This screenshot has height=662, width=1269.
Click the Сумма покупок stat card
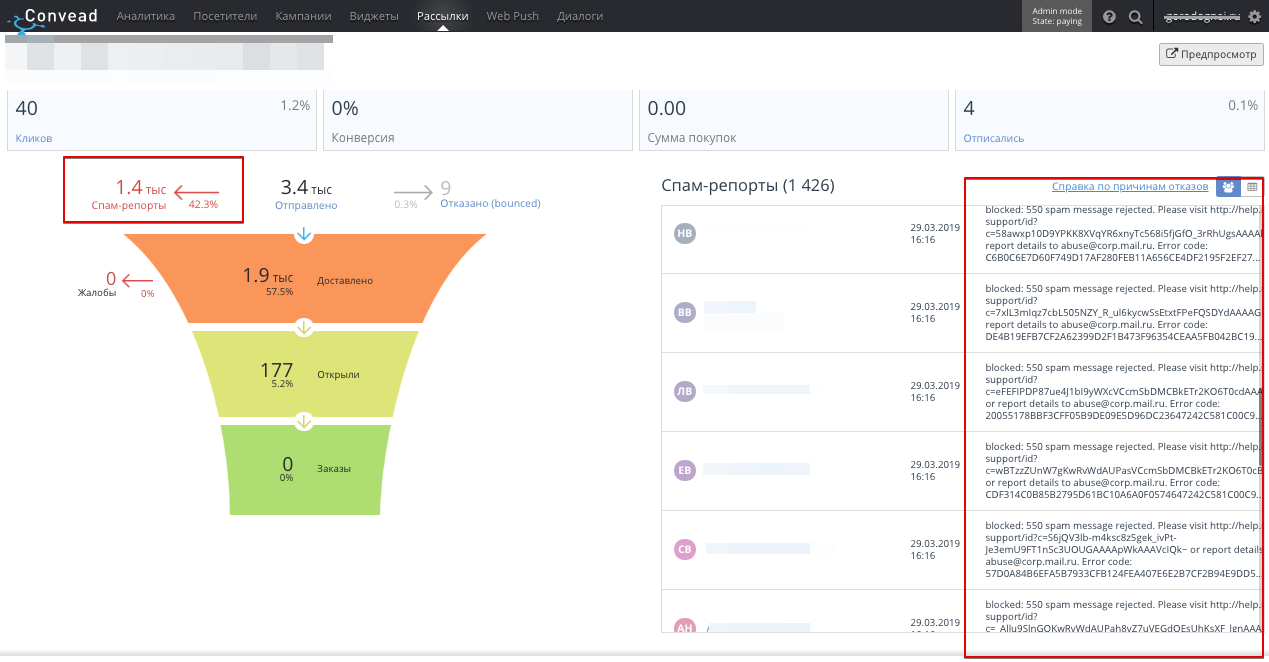(x=793, y=120)
